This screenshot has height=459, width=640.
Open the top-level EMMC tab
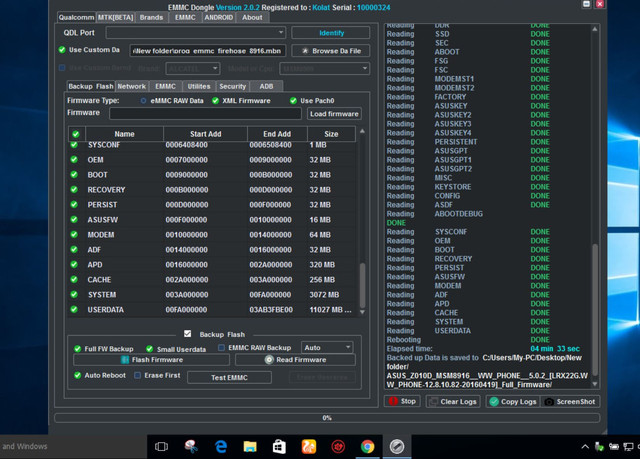(185, 17)
